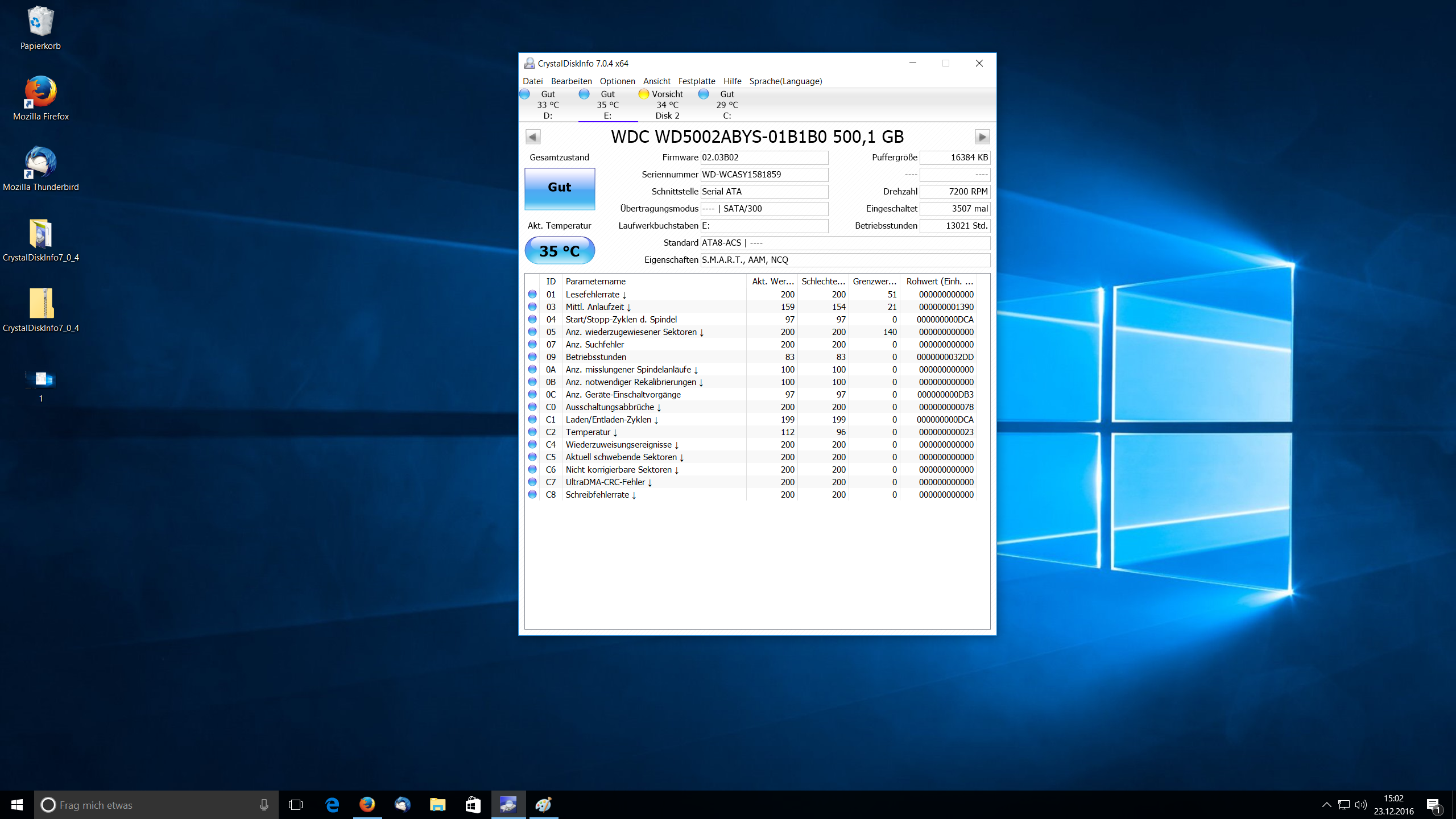Click the previous disk arrow button

pyautogui.click(x=533, y=136)
